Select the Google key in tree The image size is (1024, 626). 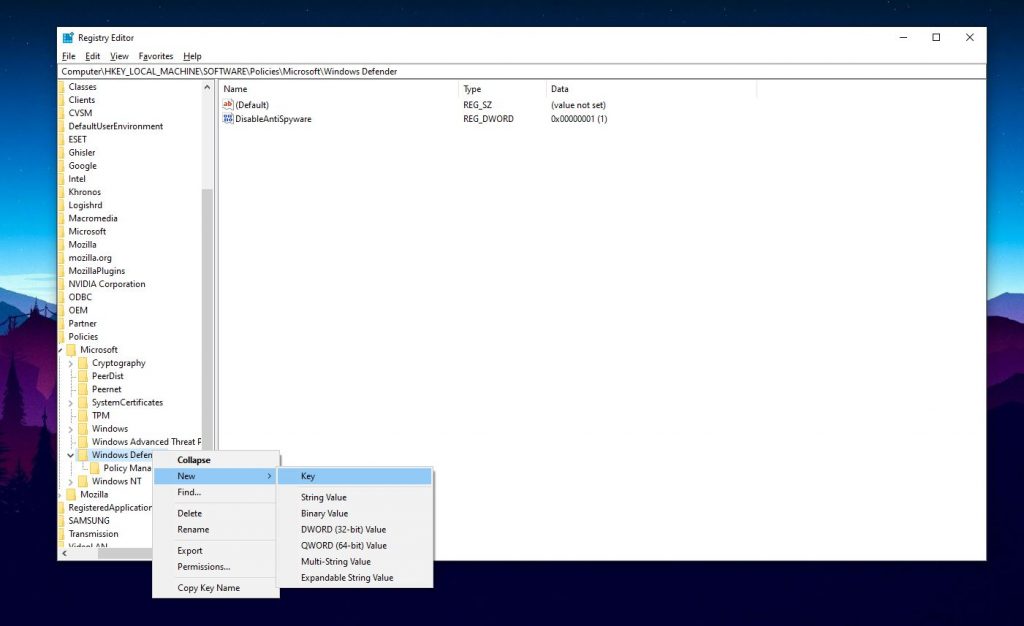click(x=82, y=166)
